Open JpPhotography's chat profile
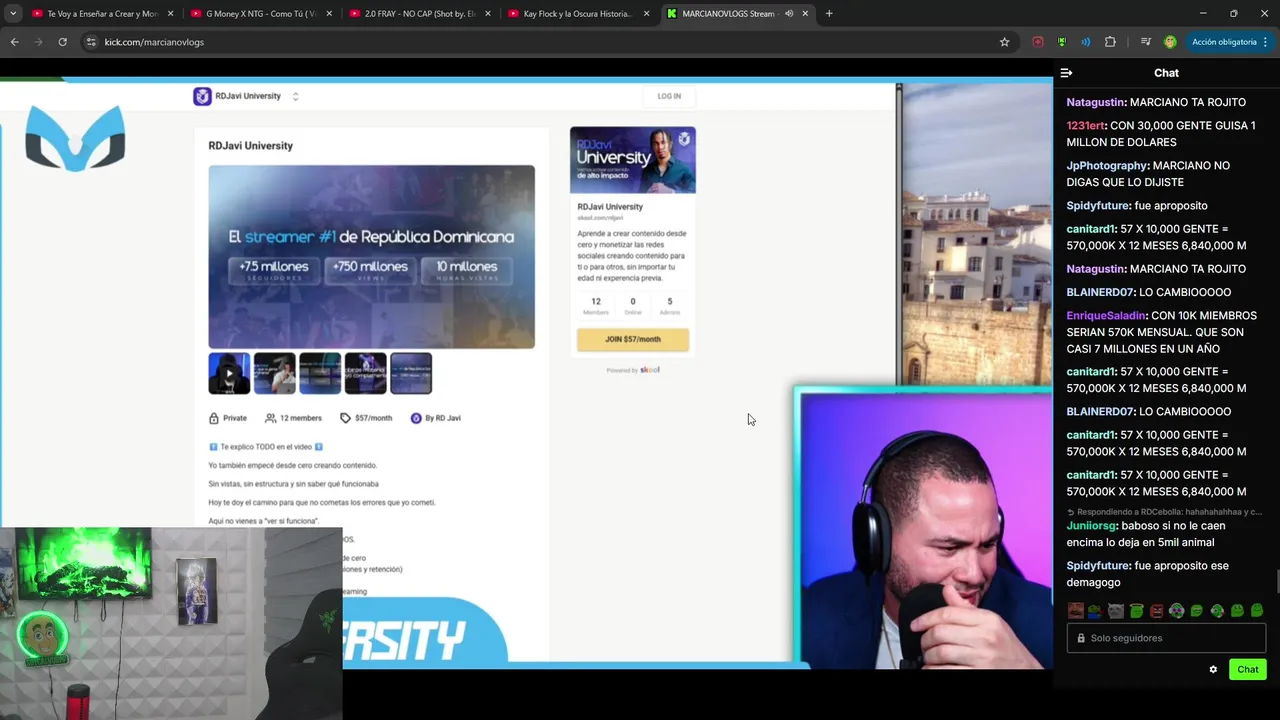Image resolution: width=1280 pixels, height=720 pixels. point(1106,166)
